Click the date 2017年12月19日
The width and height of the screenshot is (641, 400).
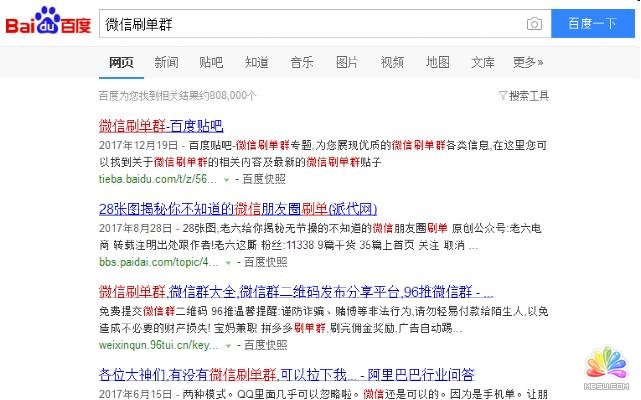[138, 145]
